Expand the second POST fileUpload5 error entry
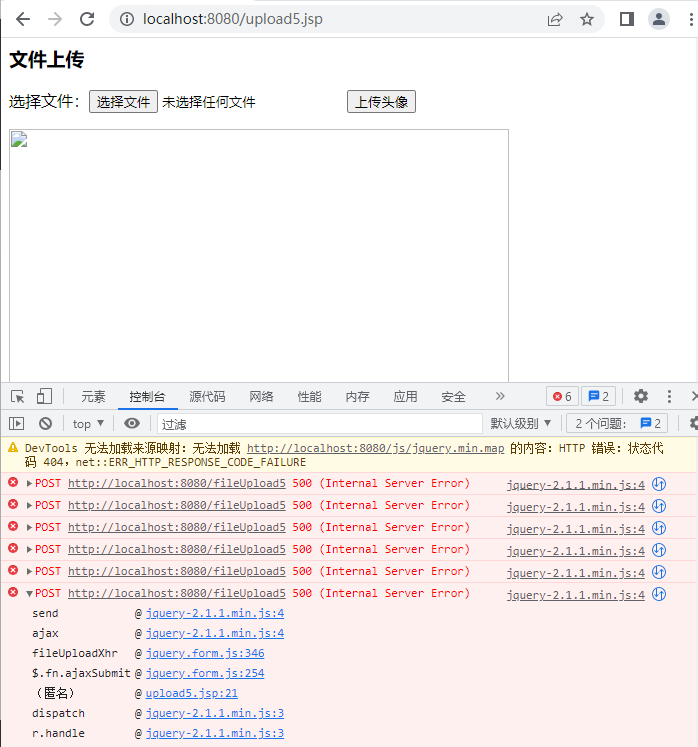This screenshot has height=747, width=698. pos(29,505)
